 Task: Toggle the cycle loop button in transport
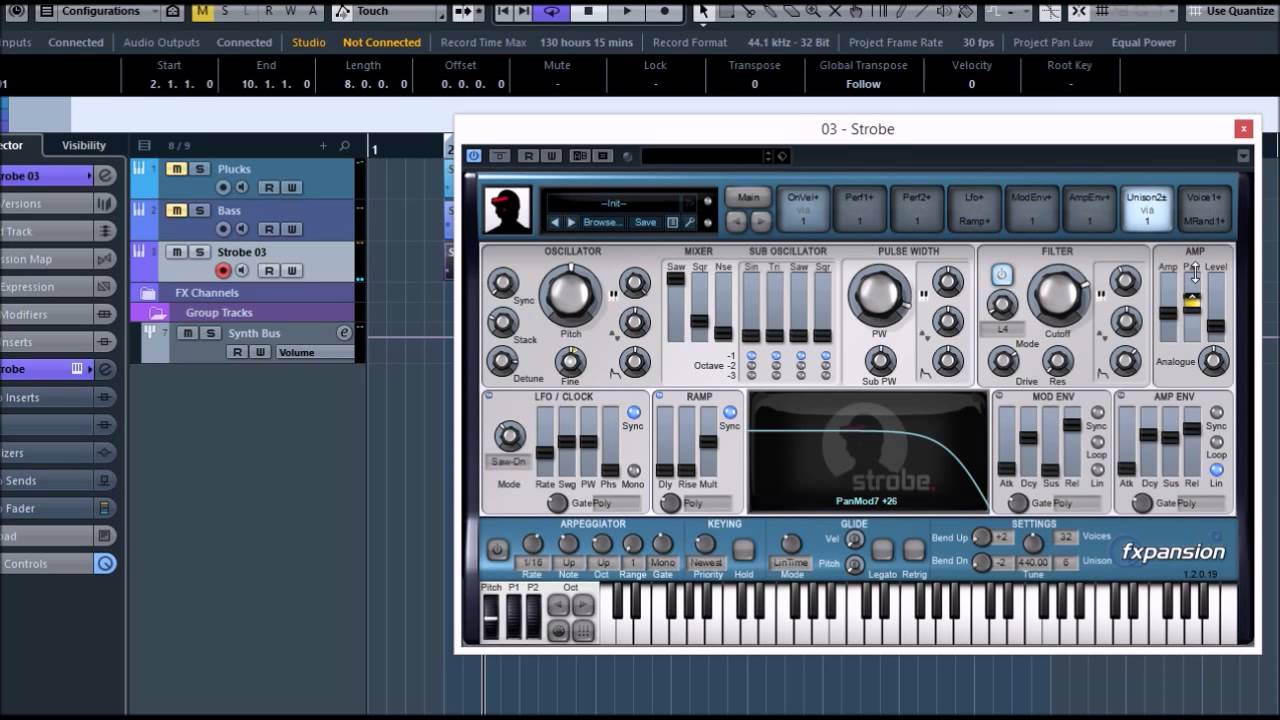click(x=551, y=11)
